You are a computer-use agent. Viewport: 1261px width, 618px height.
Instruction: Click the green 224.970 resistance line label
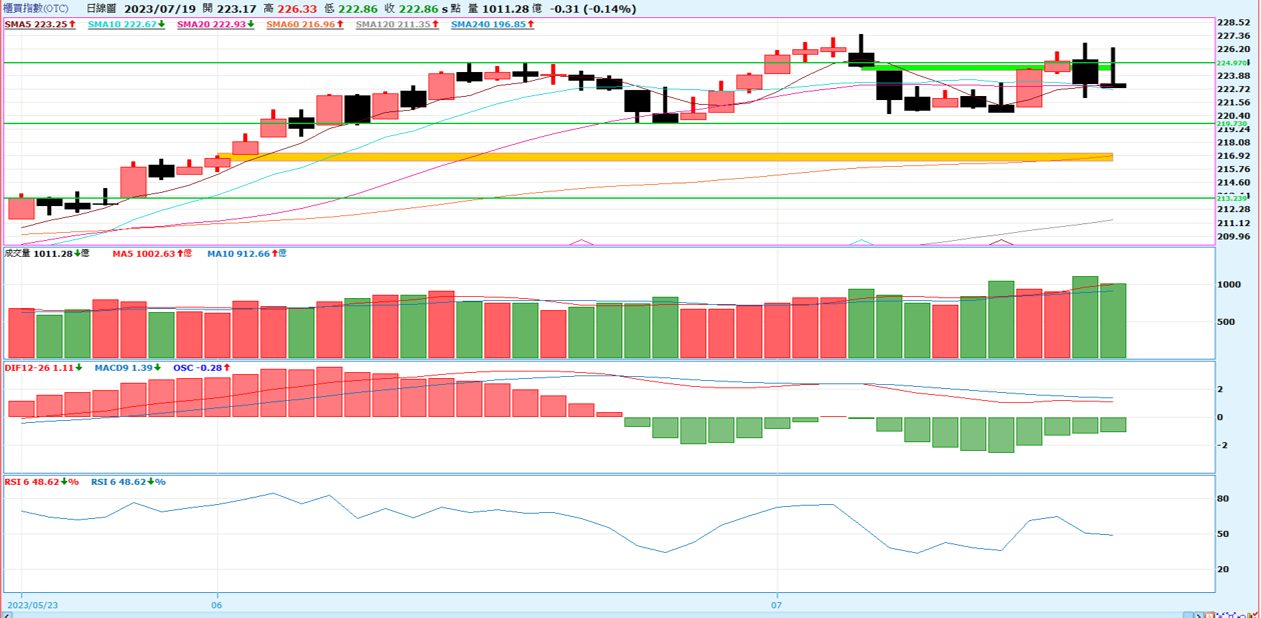[1230, 63]
